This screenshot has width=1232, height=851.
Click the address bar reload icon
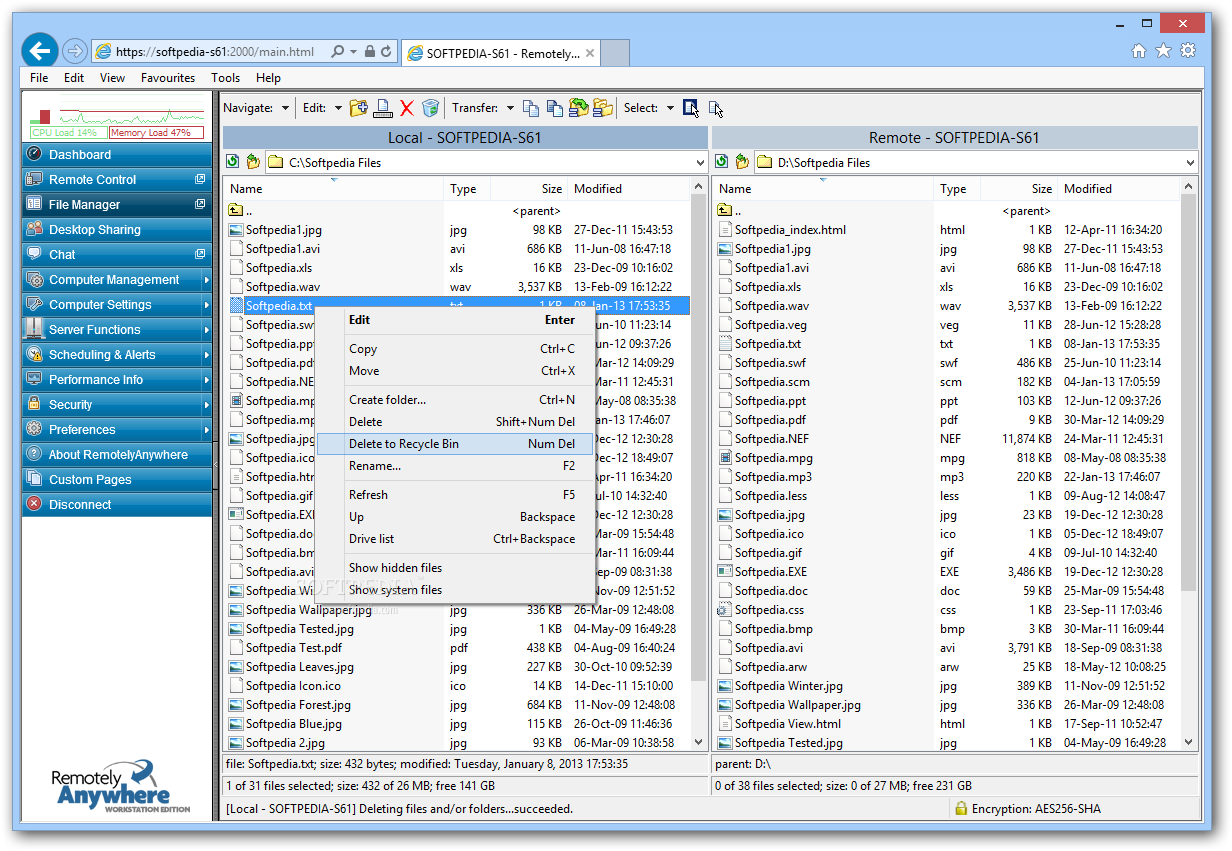[x=387, y=52]
